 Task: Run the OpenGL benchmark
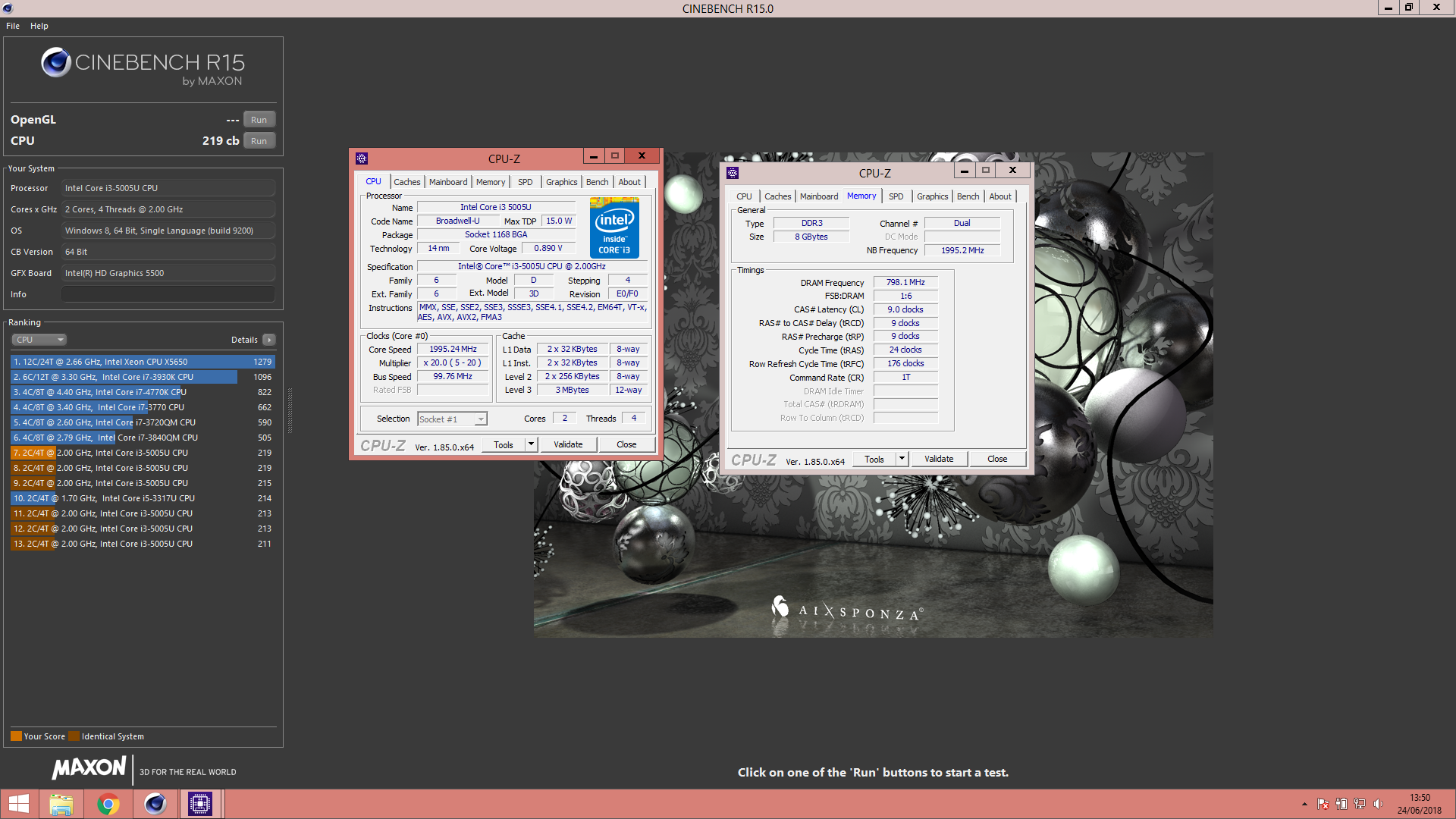pyautogui.click(x=259, y=120)
